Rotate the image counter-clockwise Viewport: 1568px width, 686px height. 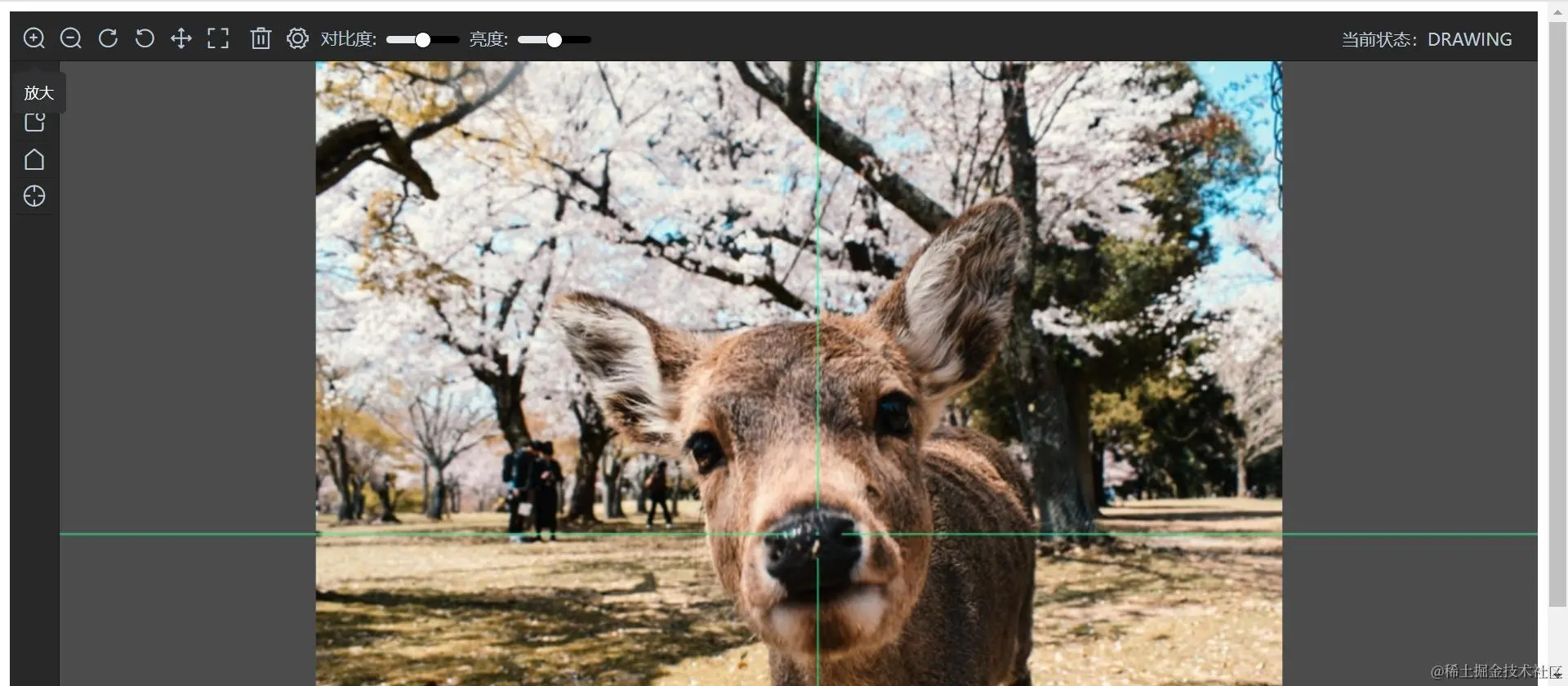[x=145, y=38]
